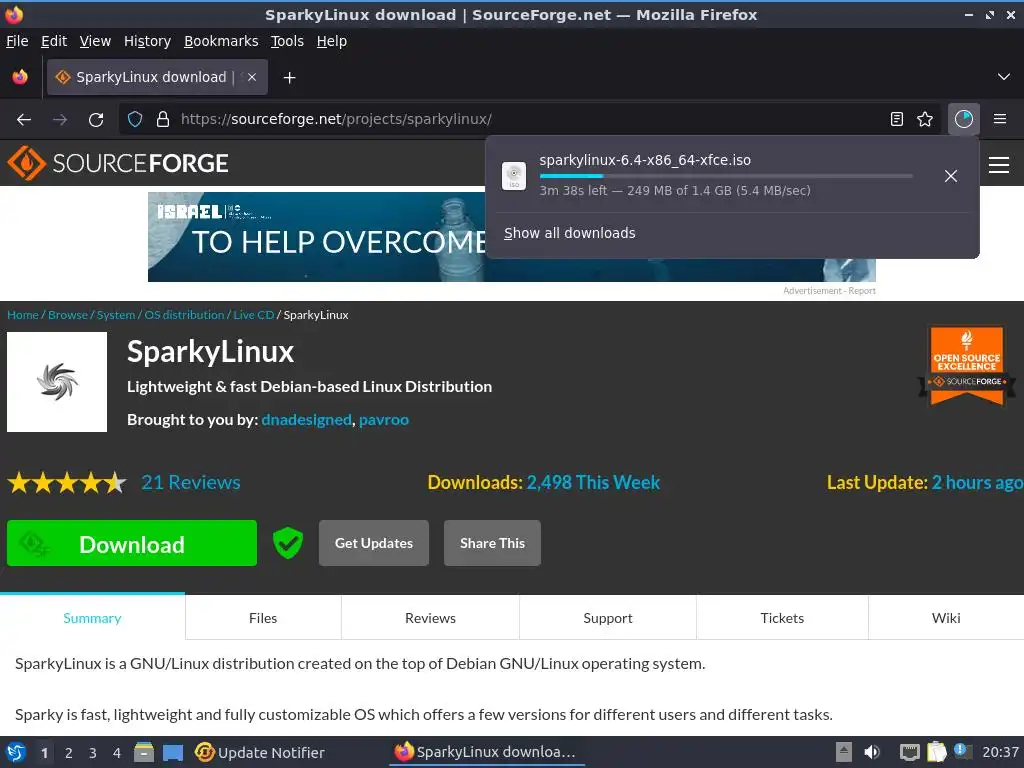This screenshot has width=1024, height=768.
Task: Click the Browse breadcrumb link
Action: coord(68,315)
